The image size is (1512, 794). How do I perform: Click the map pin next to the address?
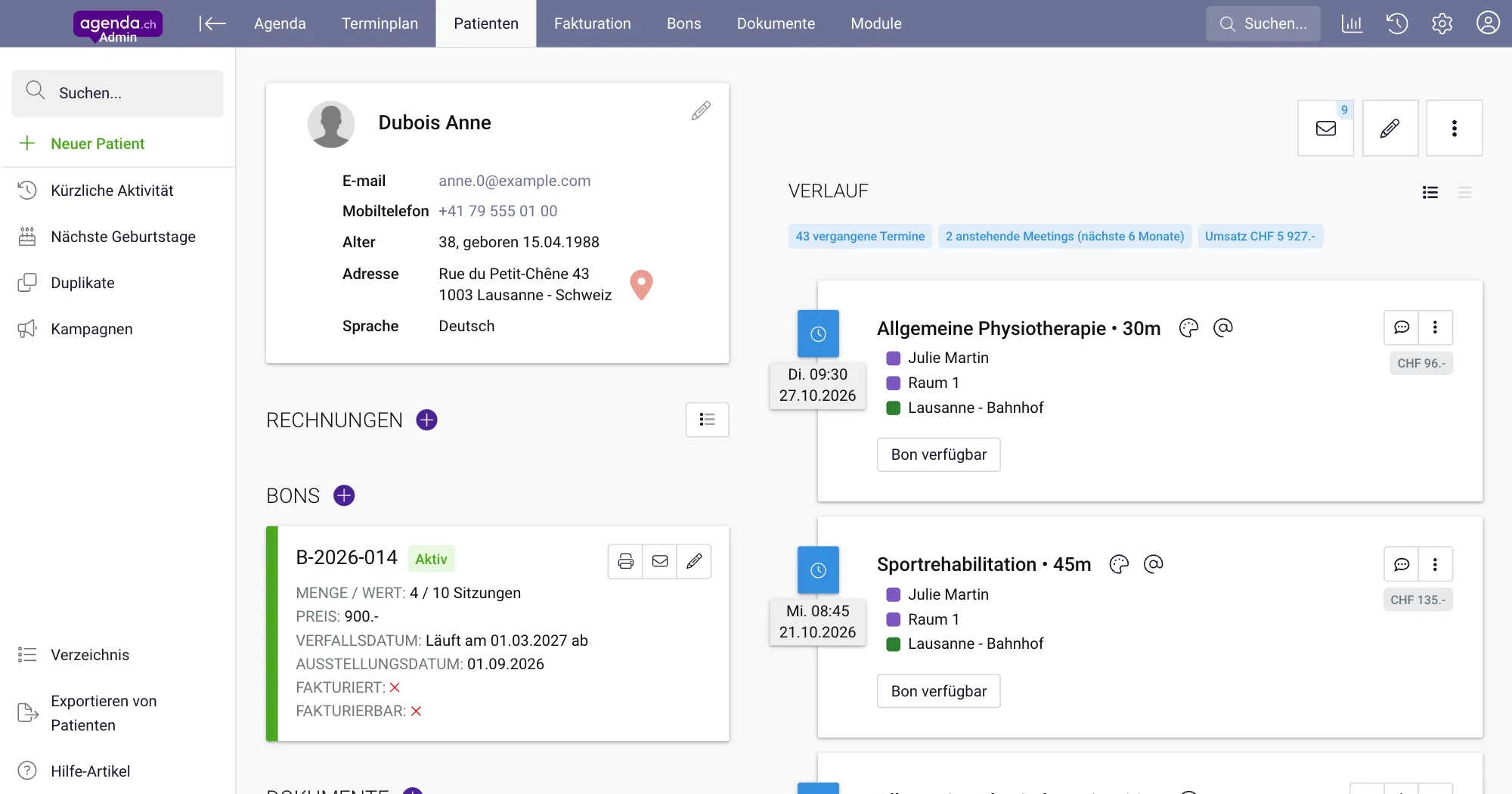coord(641,285)
